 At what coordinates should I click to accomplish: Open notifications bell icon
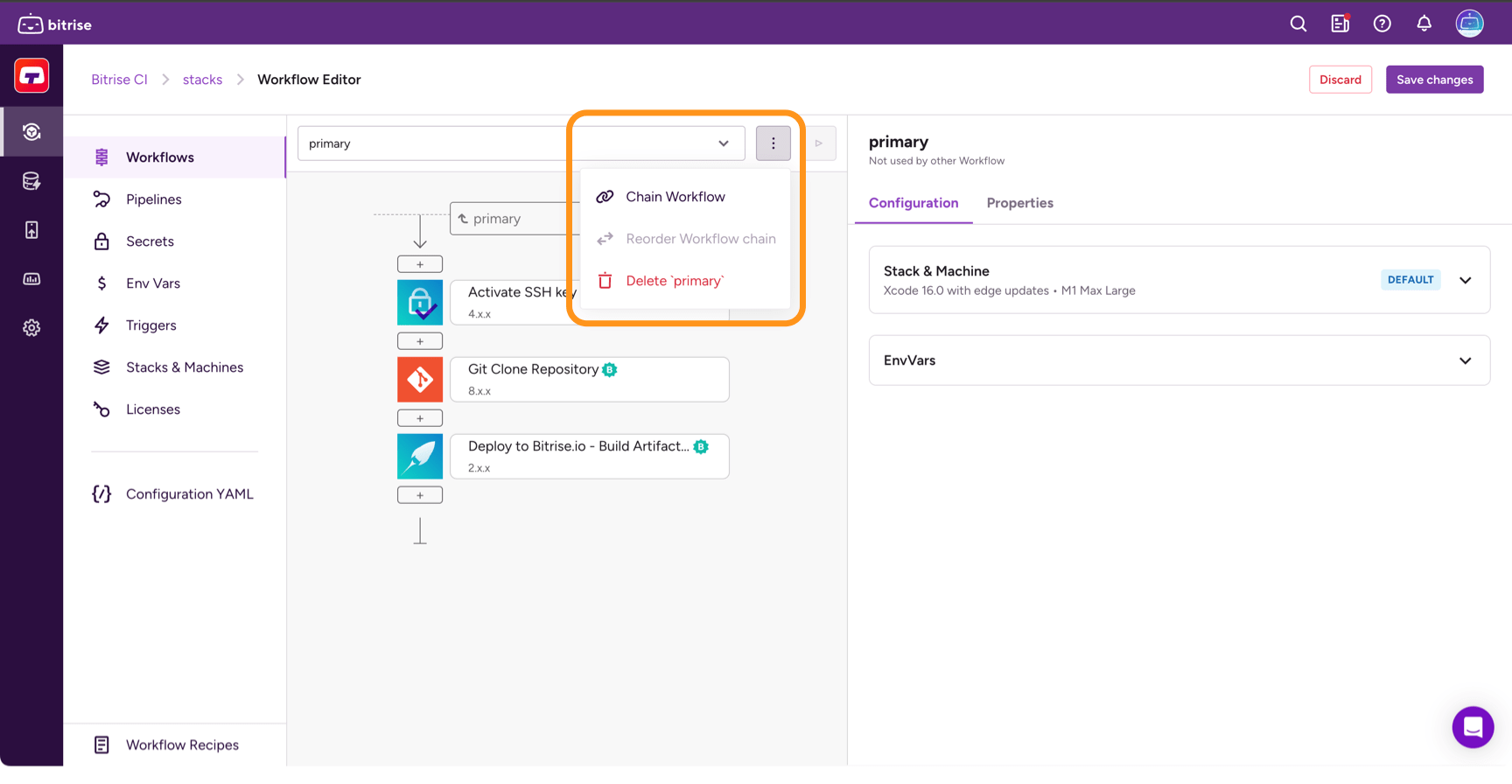click(1424, 24)
